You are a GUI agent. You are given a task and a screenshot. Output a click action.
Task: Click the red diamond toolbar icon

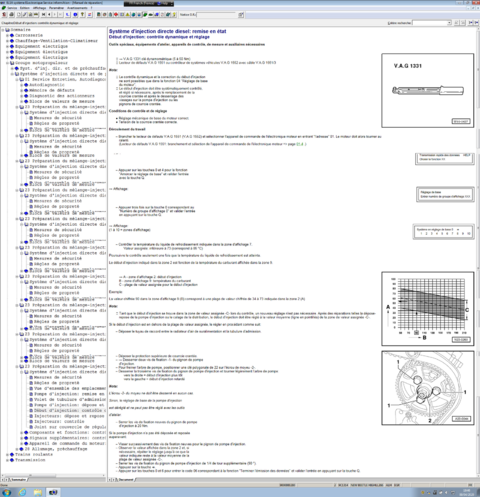[x=116, y=15]
